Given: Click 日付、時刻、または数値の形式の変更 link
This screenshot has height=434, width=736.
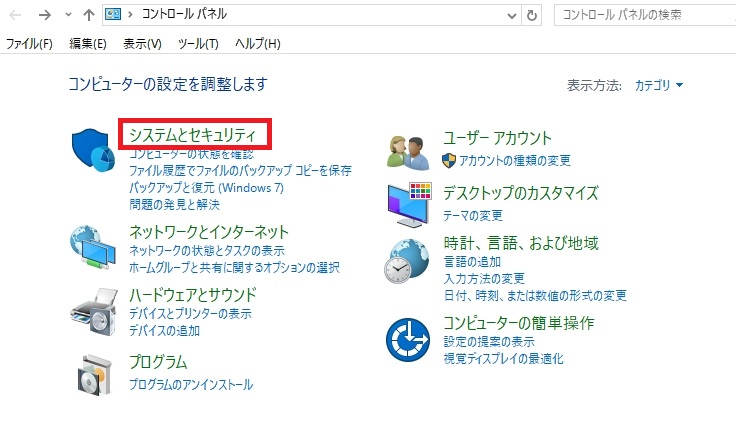Looking at the screenshot, I should click(535, 296).
